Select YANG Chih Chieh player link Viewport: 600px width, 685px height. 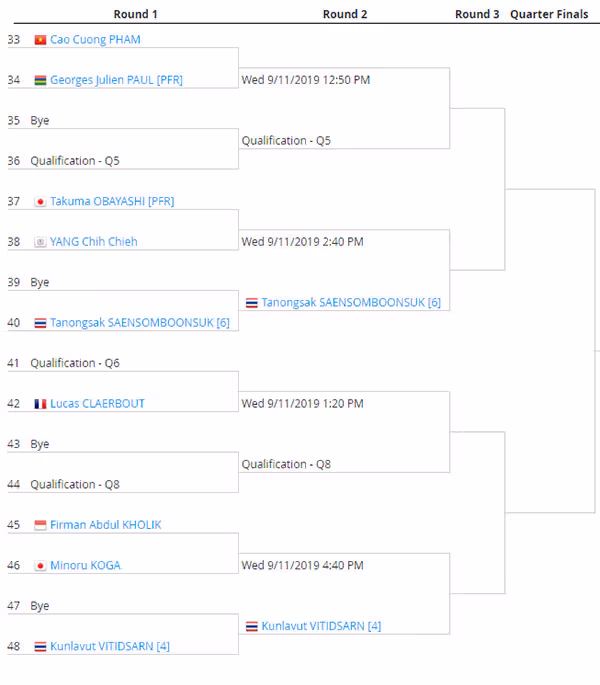[x=94, y=242]
